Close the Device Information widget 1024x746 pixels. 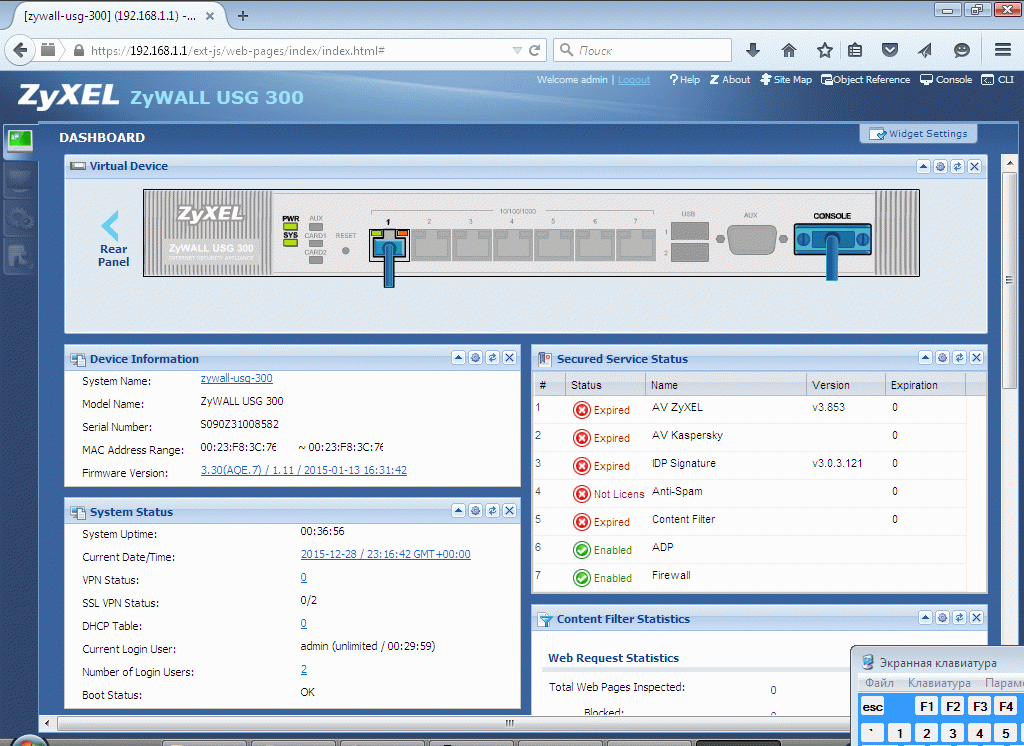click(x=509, y=357)
